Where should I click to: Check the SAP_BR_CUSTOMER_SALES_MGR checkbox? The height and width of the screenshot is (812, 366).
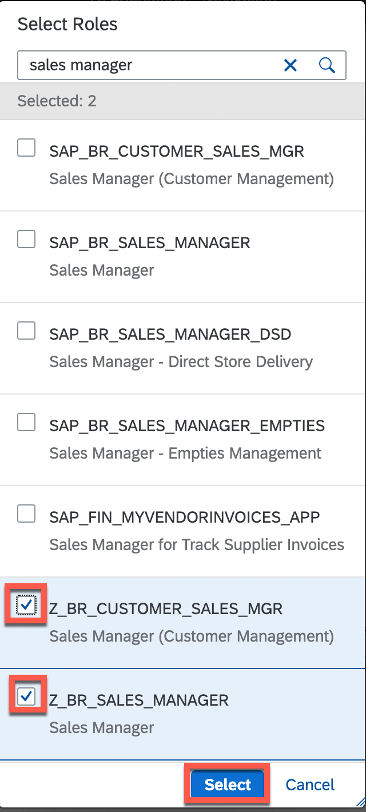pos(26,148)
